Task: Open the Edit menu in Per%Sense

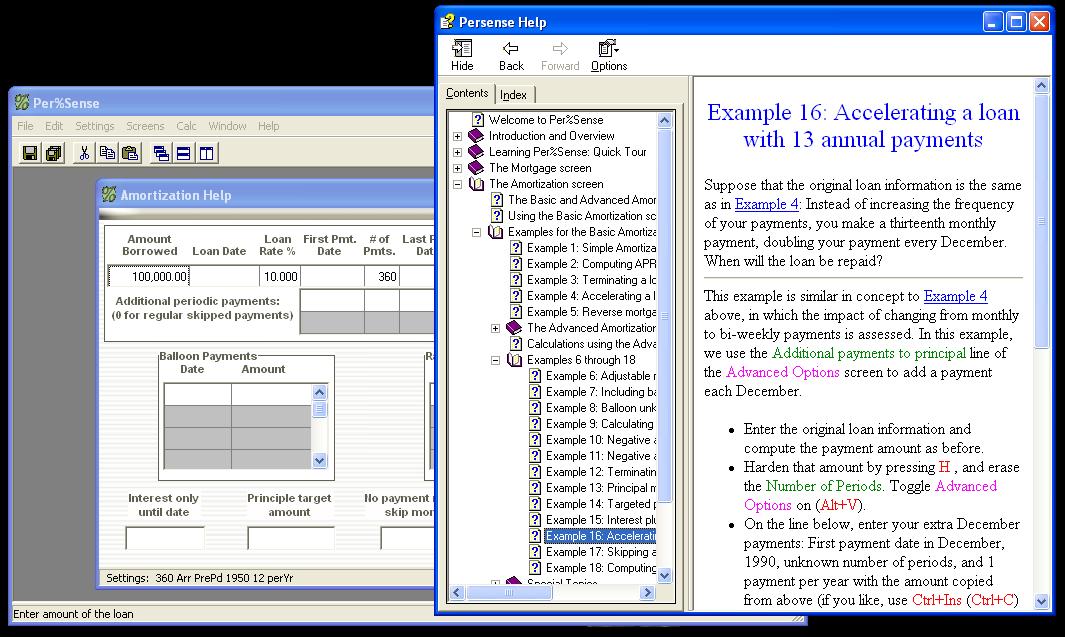Action: pyautogui.click(x=54, y=126)
